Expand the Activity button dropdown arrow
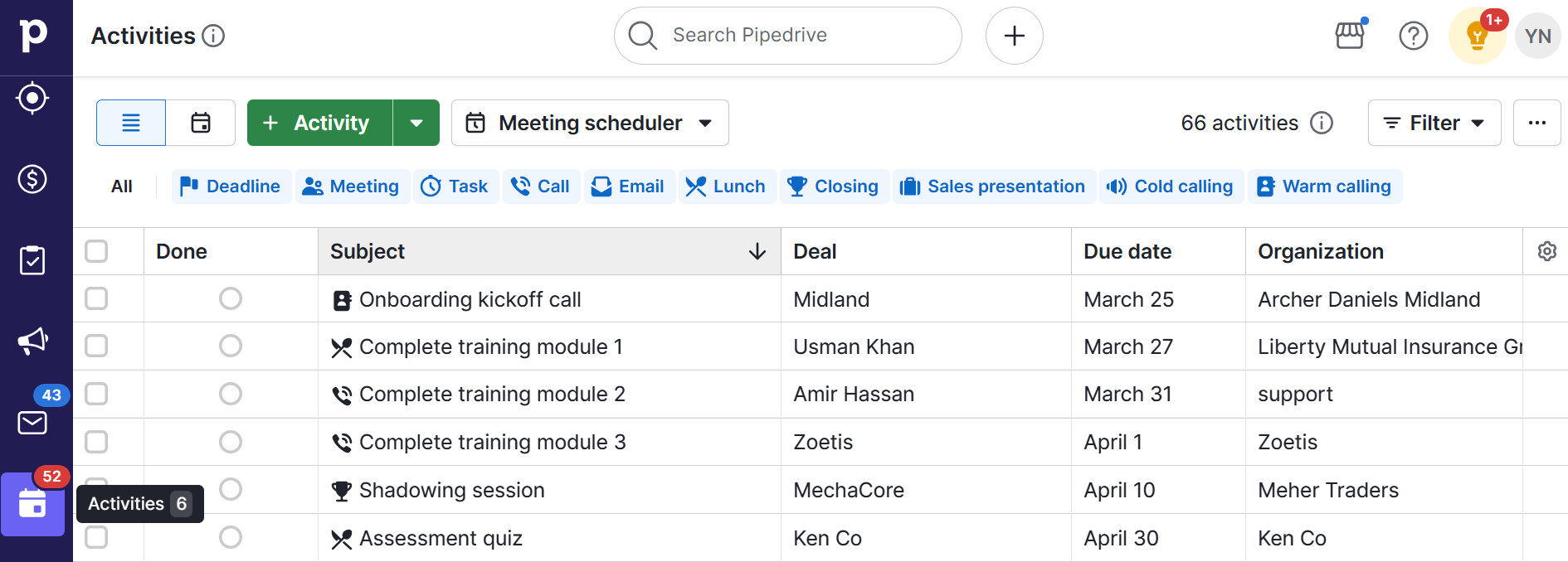 click(416, 123)
